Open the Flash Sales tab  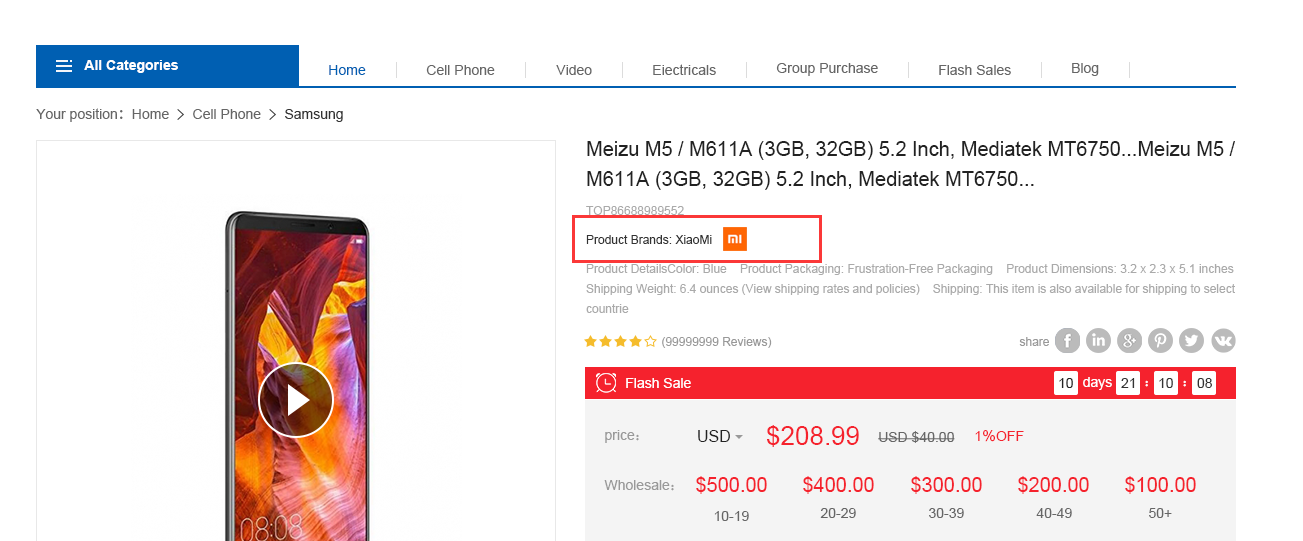[974, 70]
